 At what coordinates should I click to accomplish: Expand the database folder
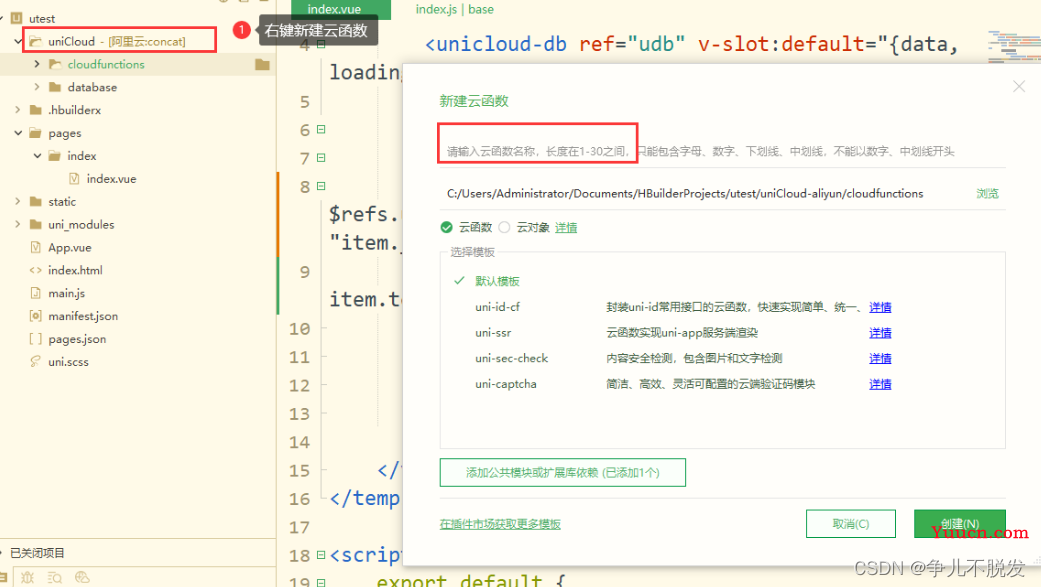[x=37, y=87]
